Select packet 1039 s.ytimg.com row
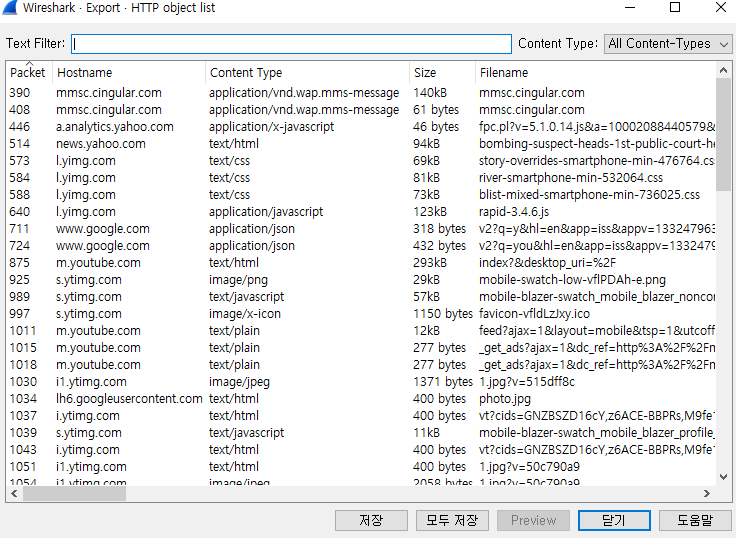 pos(361,433)
